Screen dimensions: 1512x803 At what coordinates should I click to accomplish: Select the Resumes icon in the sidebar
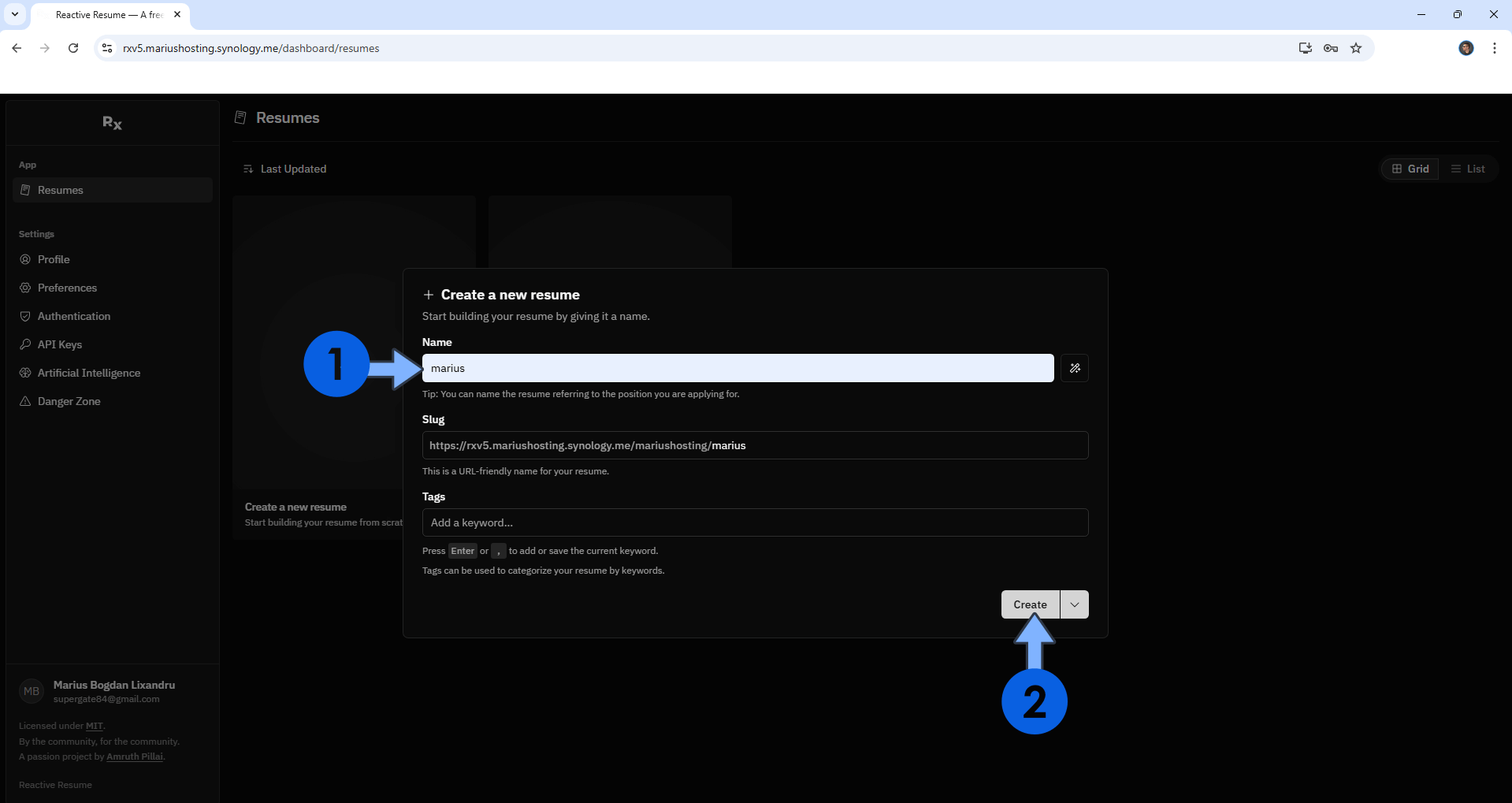(x=26, y=189)
